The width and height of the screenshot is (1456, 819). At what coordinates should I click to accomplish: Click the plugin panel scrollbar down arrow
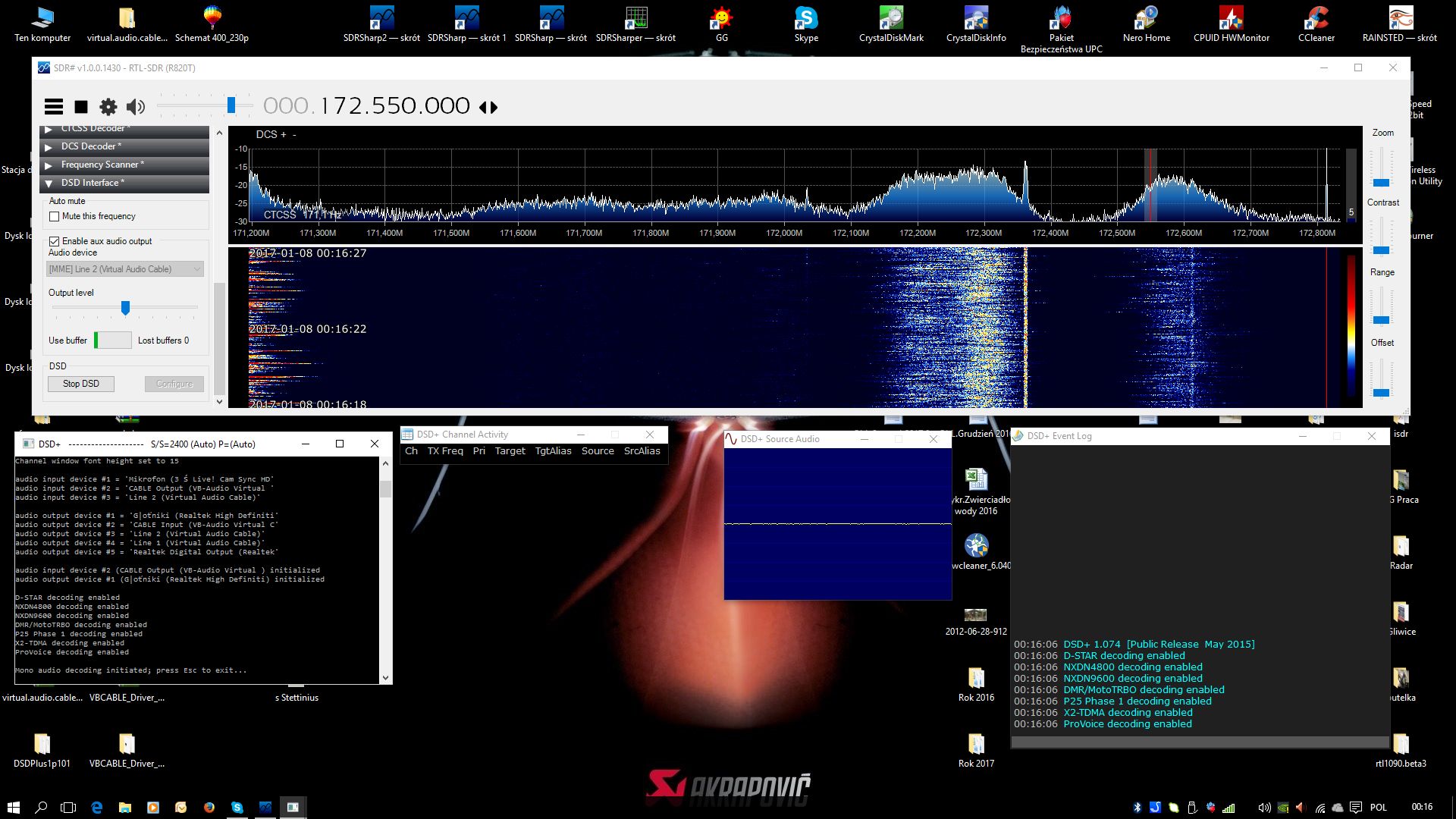click(220, 402)
